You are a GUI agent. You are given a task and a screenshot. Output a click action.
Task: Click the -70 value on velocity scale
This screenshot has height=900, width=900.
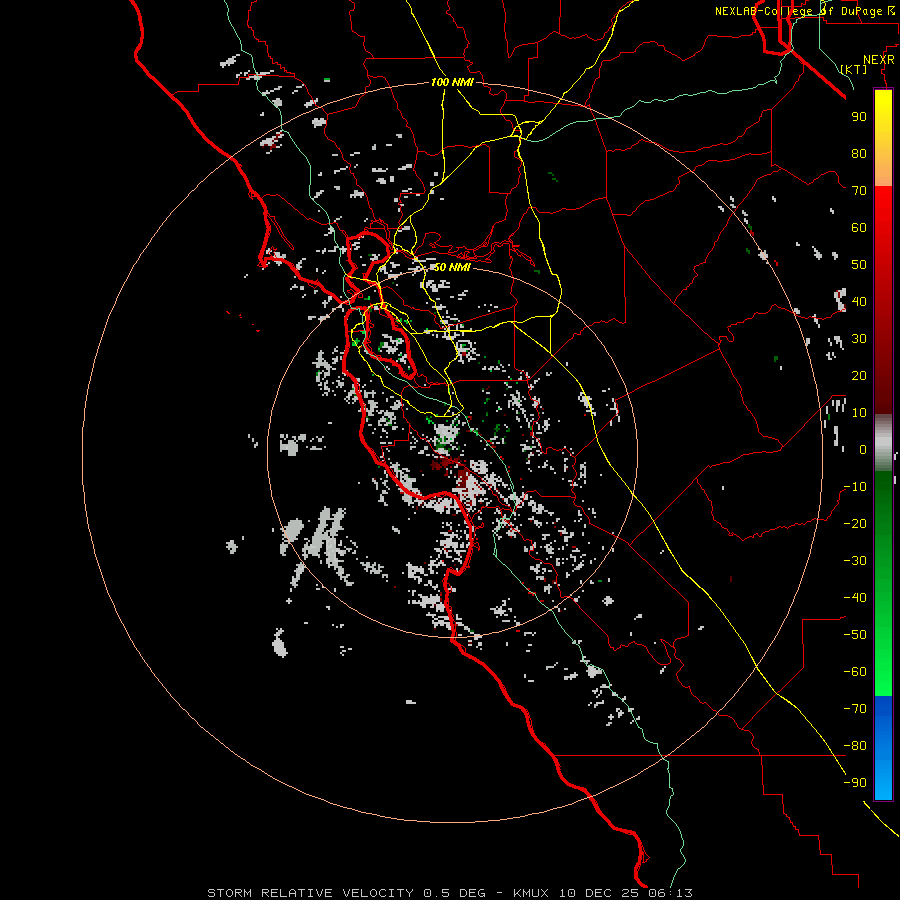pyautogui.click(x=855, y=709)
